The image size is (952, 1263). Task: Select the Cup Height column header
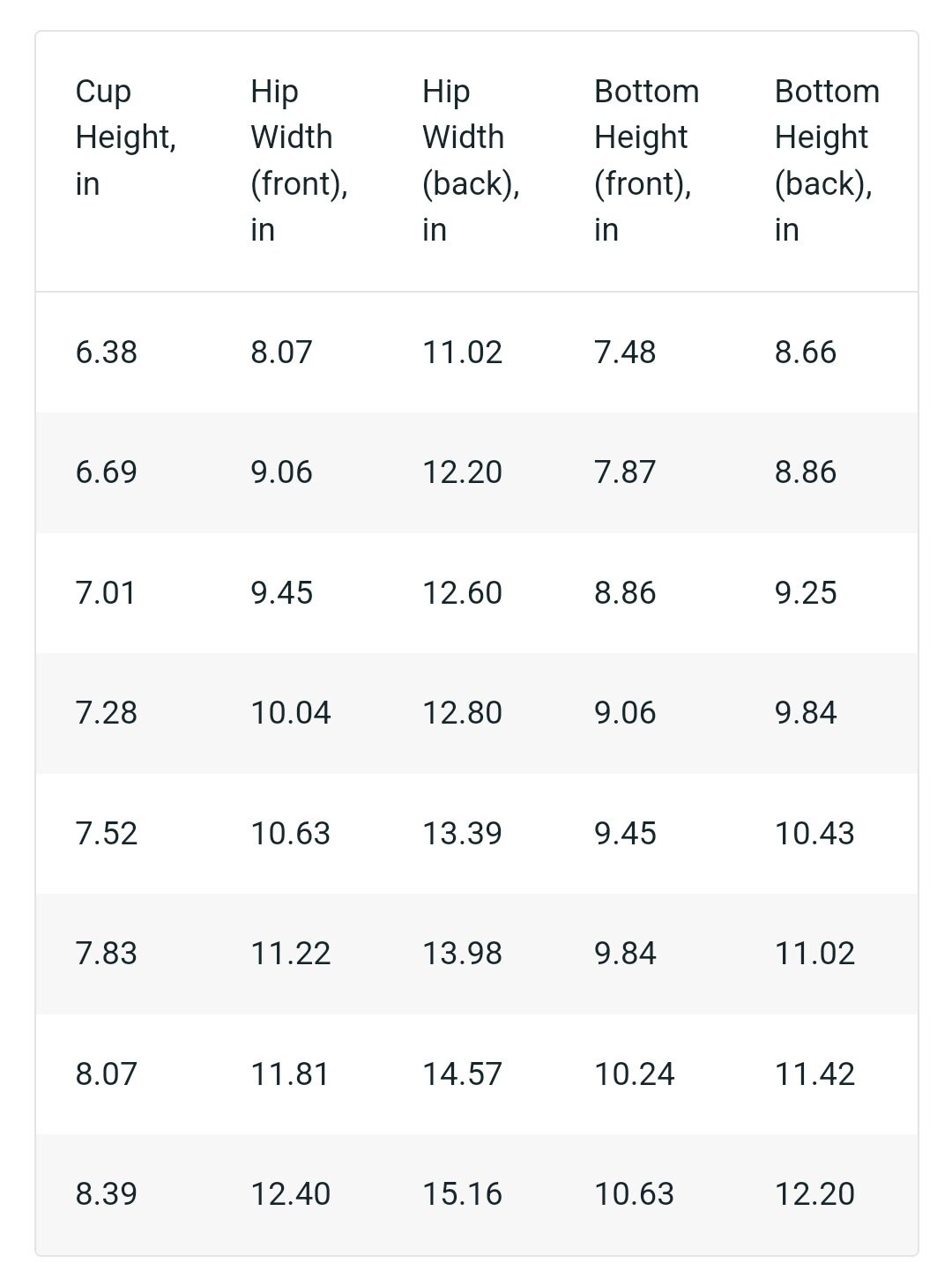[126, 137]
